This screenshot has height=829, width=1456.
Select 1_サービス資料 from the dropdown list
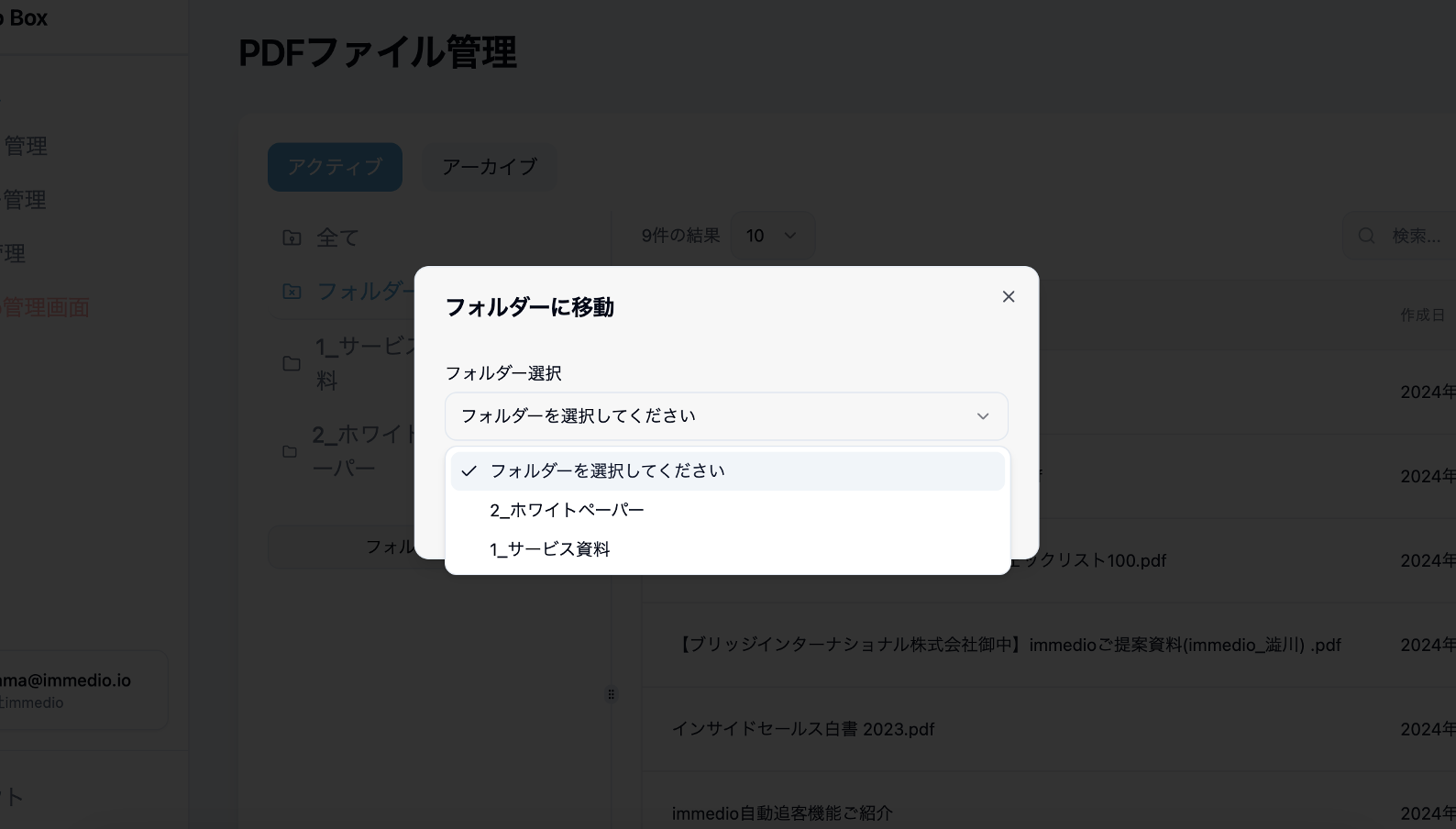(549, 549)
